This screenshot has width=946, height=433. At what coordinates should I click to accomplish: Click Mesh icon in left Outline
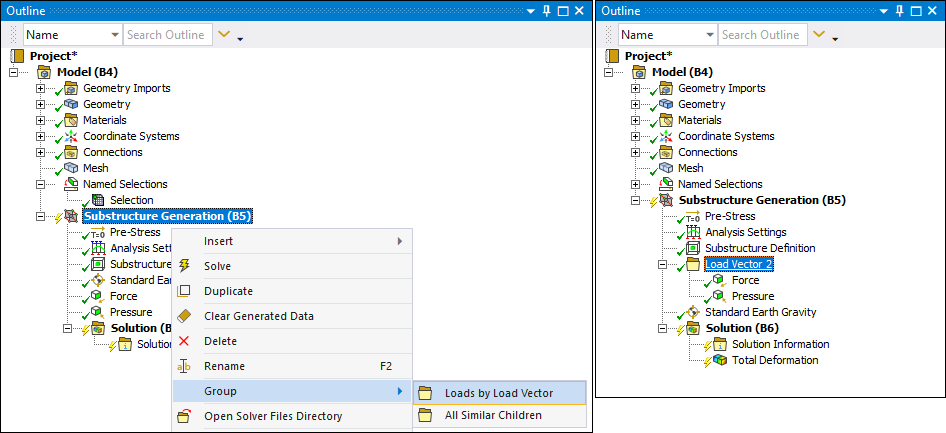click(x=72, y=168)
